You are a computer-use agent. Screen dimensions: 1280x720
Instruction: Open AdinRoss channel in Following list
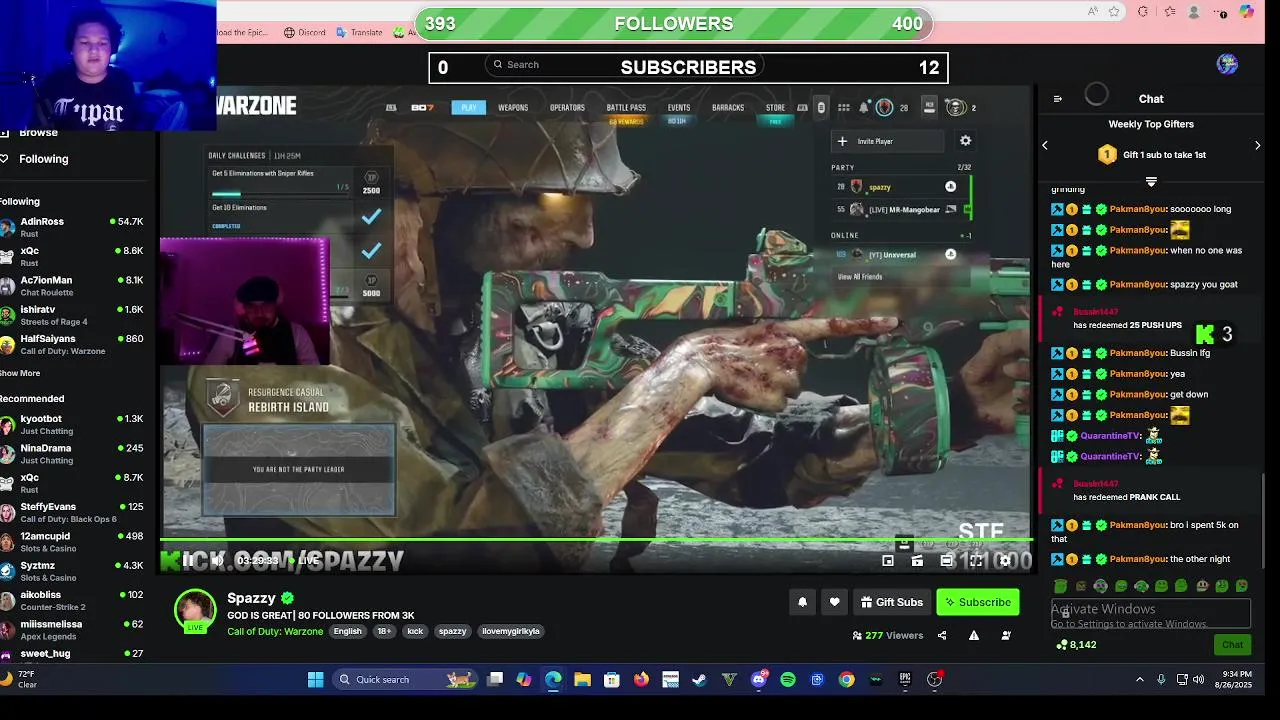tap(72, 227)
